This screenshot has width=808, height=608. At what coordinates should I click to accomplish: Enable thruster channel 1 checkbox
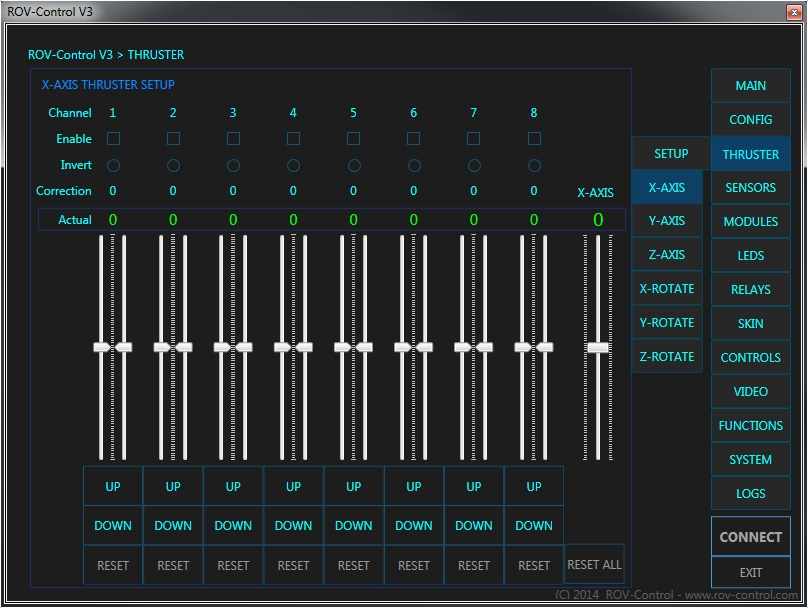pyautogui.click(x=113, y=138)
